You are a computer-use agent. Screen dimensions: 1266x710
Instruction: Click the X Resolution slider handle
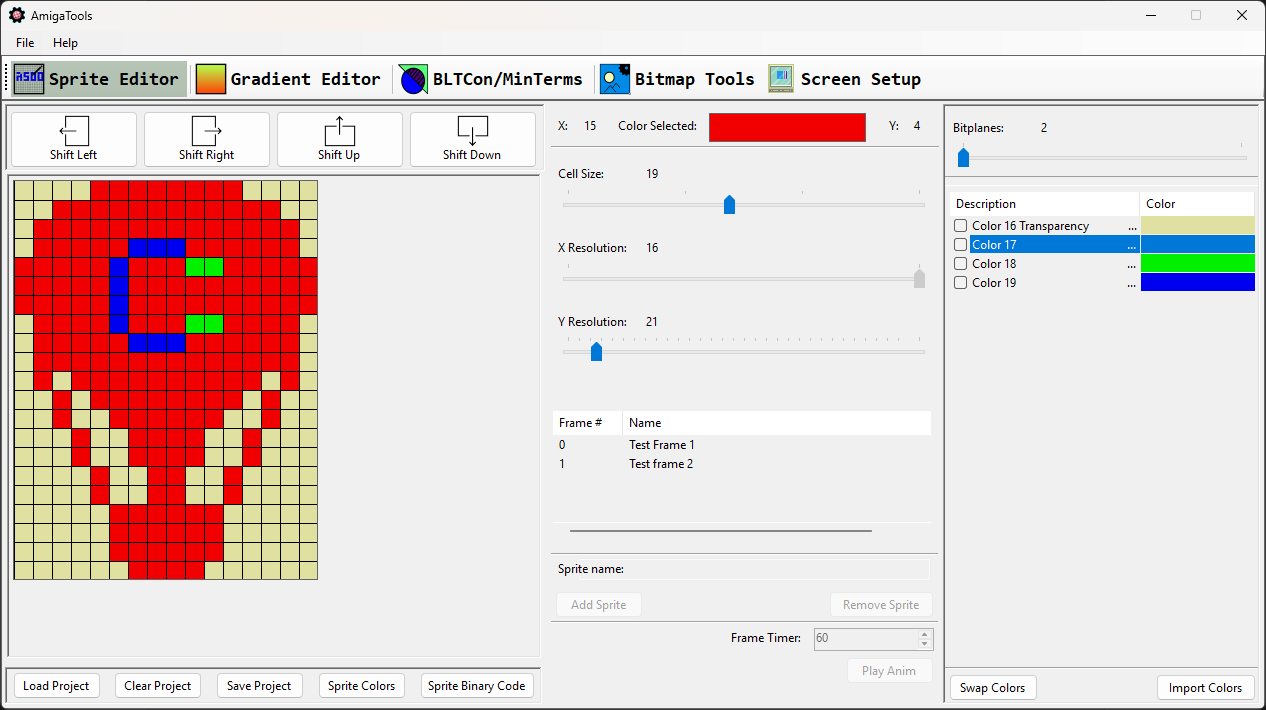pos(920,279)
